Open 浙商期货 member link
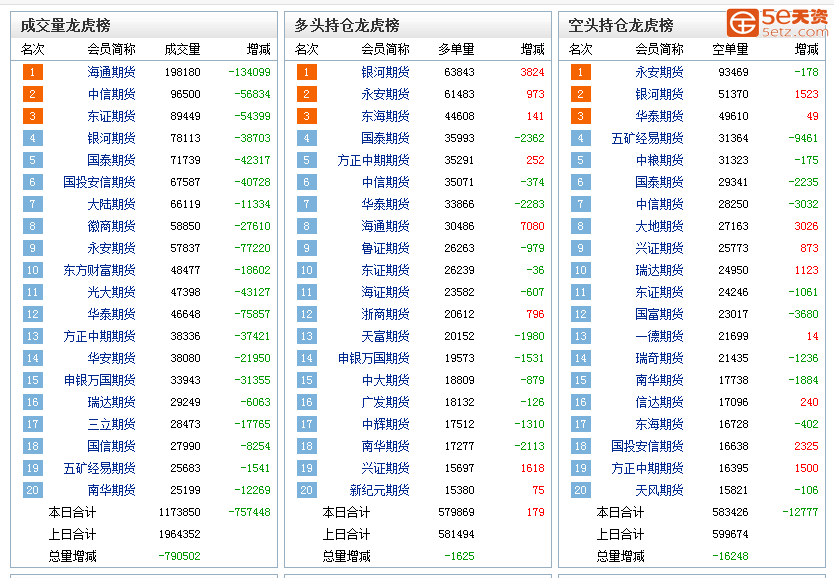 [x=385, y=314]
